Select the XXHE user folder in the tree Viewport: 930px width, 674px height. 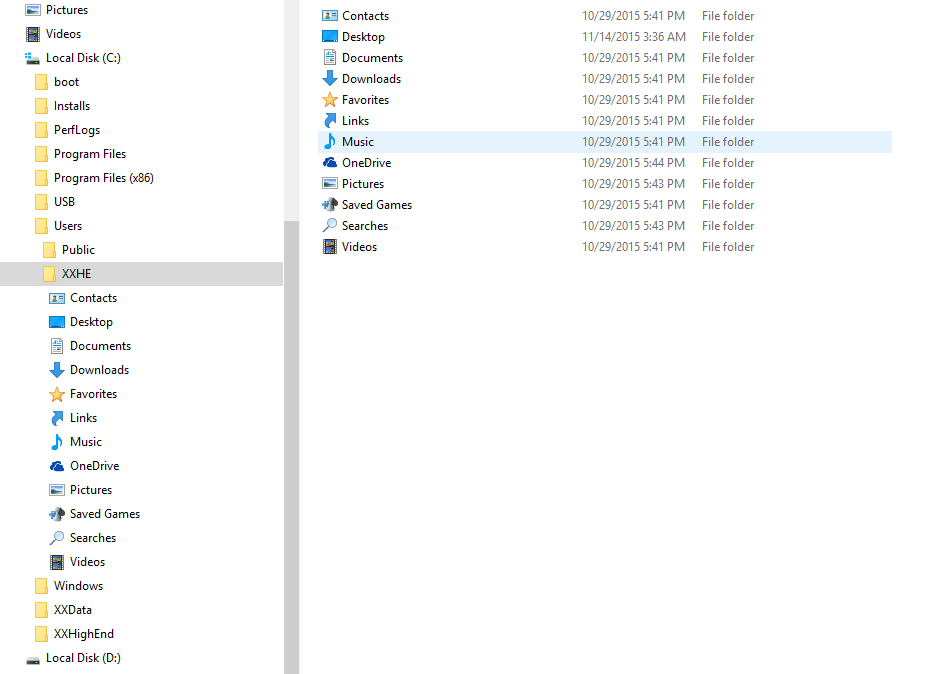pos(141,274)
